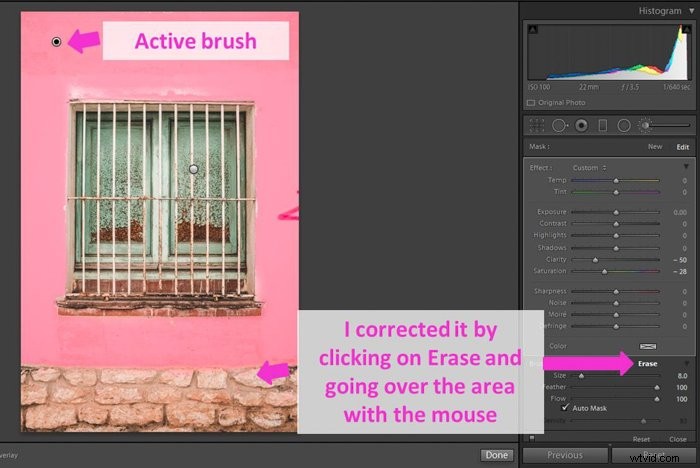Viewport: 700px width, 468px height.
Task: Click the Highlights slider handle
Action: click(x=616, y=235)
